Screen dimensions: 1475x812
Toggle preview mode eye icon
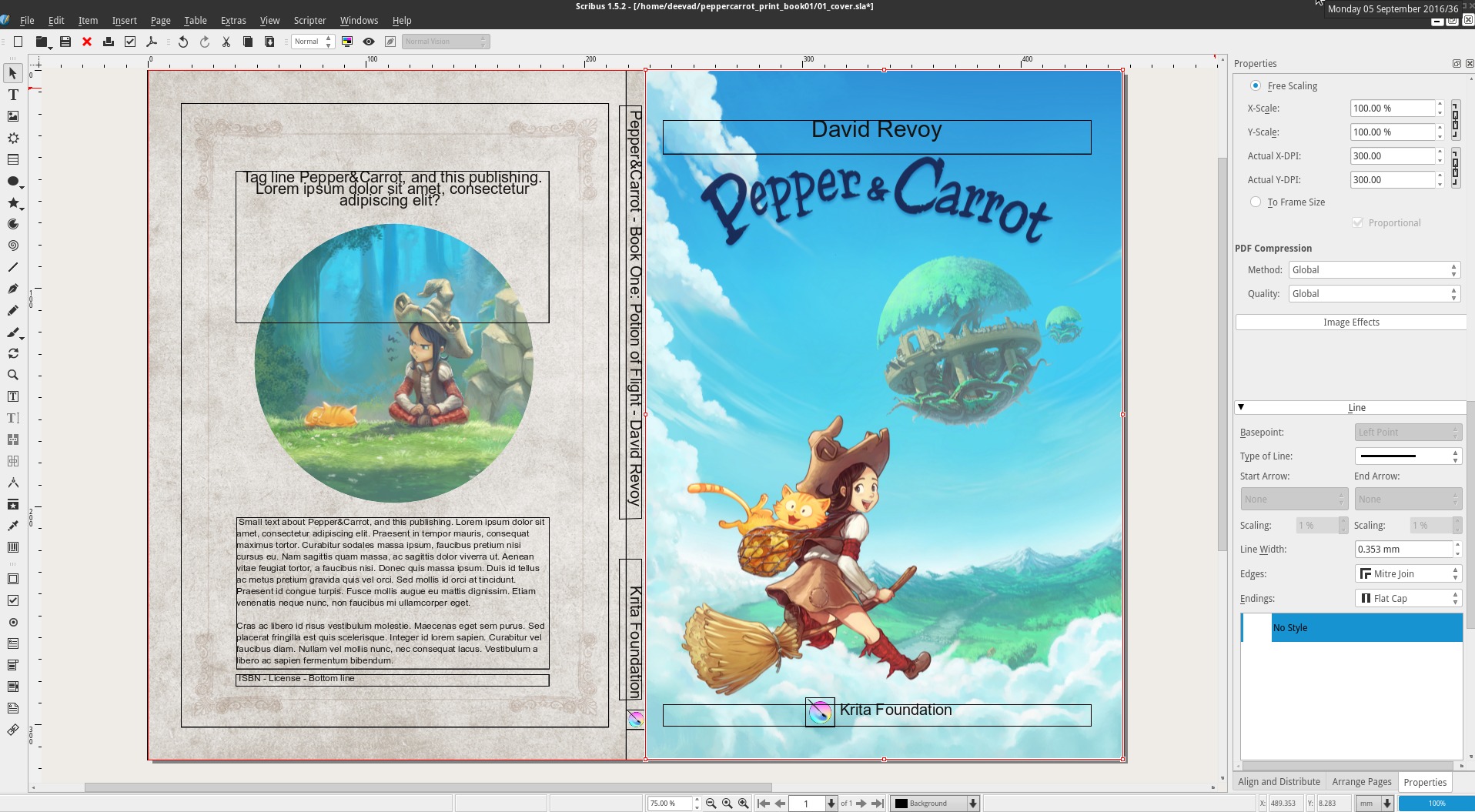pos(369,42)
